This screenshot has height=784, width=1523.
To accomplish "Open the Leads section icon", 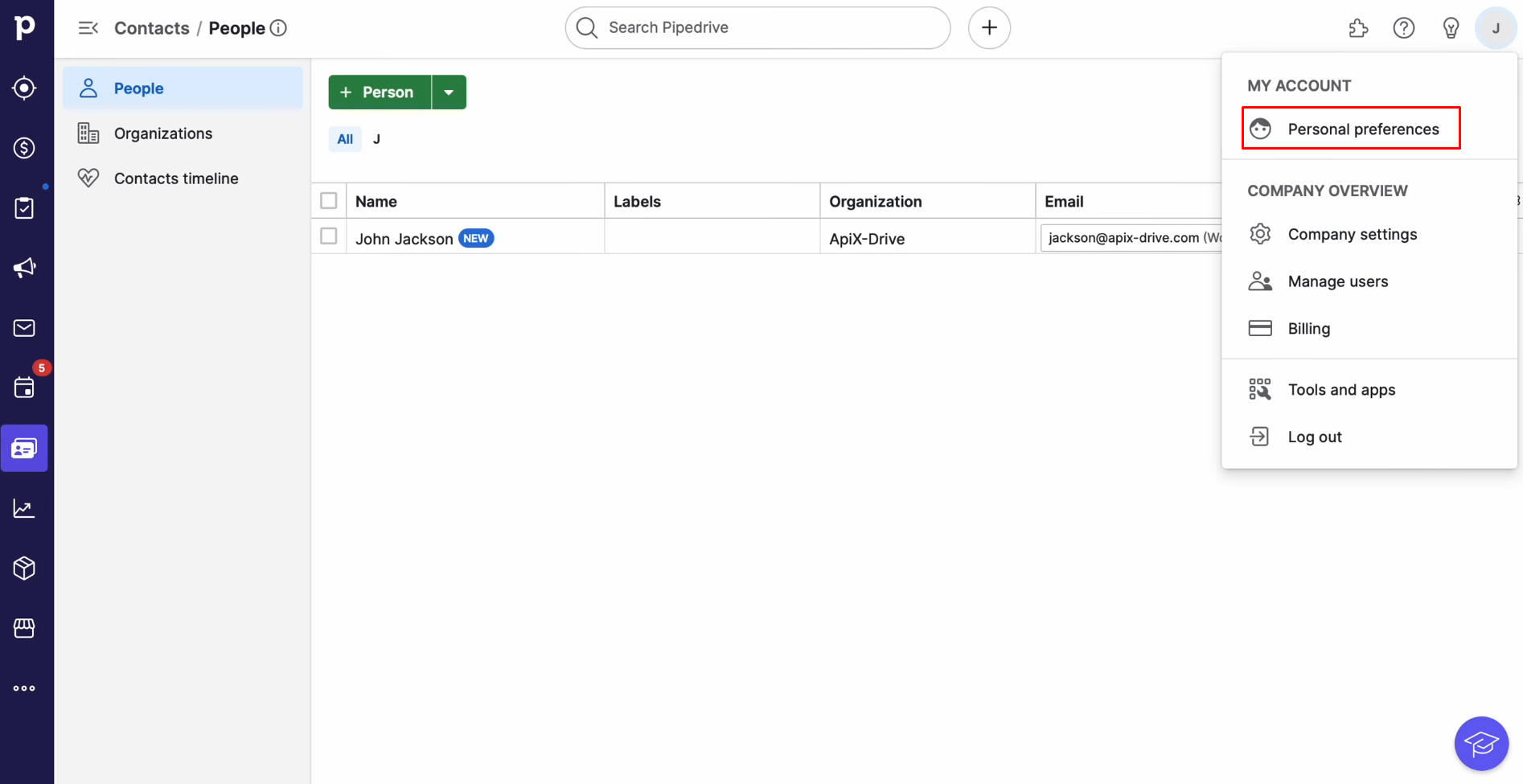I will [24, 88].
